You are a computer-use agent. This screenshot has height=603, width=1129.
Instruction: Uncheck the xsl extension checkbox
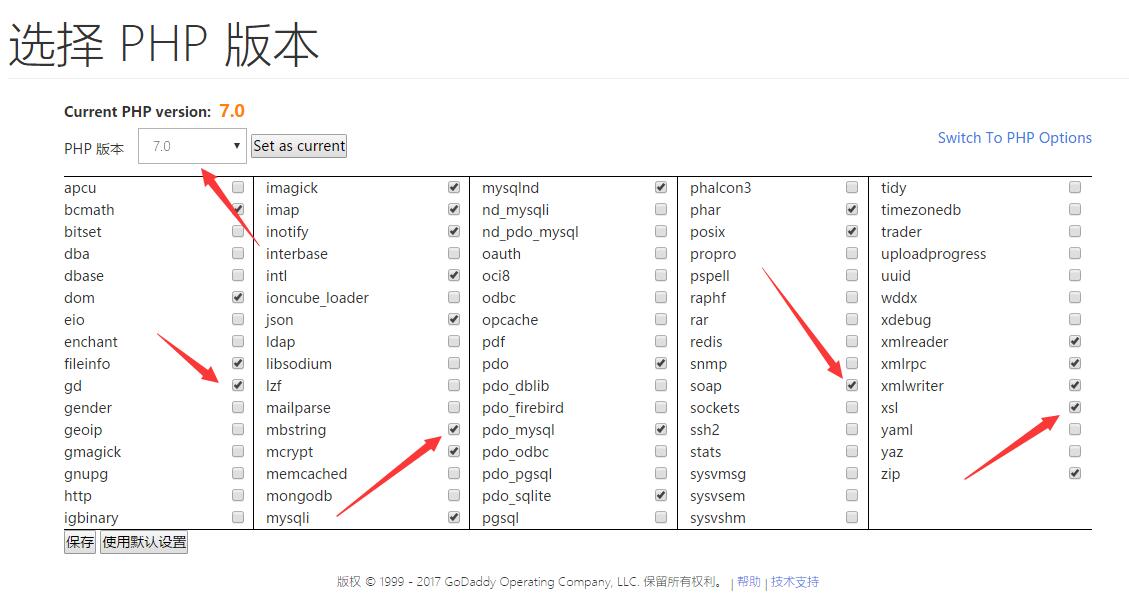point(1075,407)
